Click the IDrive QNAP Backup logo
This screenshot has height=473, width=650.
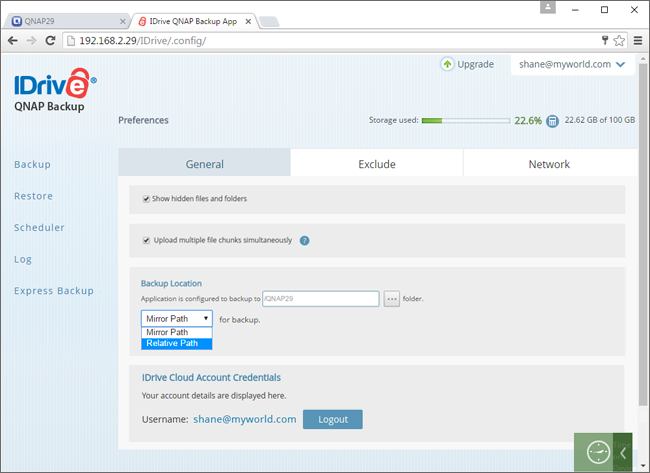click(55, 90)
